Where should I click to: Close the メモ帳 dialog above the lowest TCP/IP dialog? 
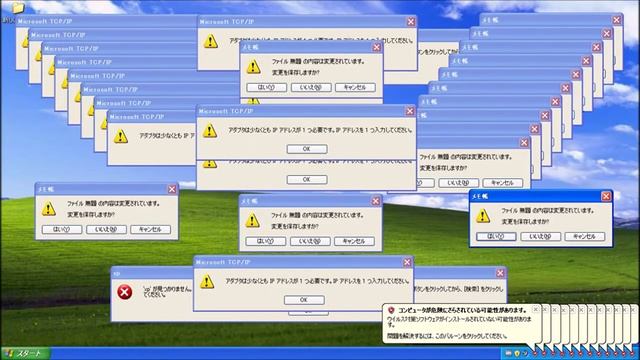(376, 201)
